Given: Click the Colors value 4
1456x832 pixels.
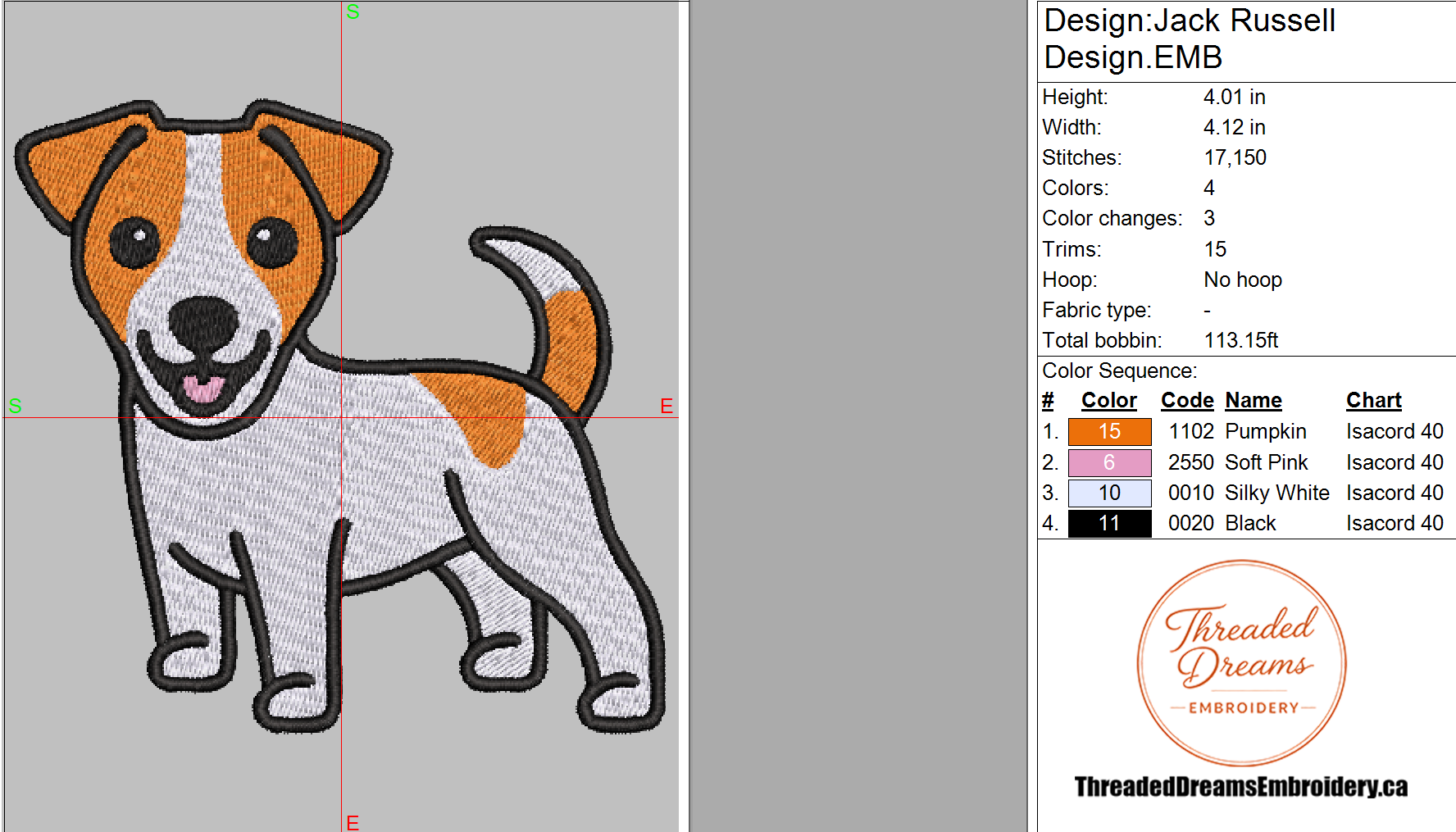Looking at the screenshot, I should pyautogui.click(x=1209, y=188).
